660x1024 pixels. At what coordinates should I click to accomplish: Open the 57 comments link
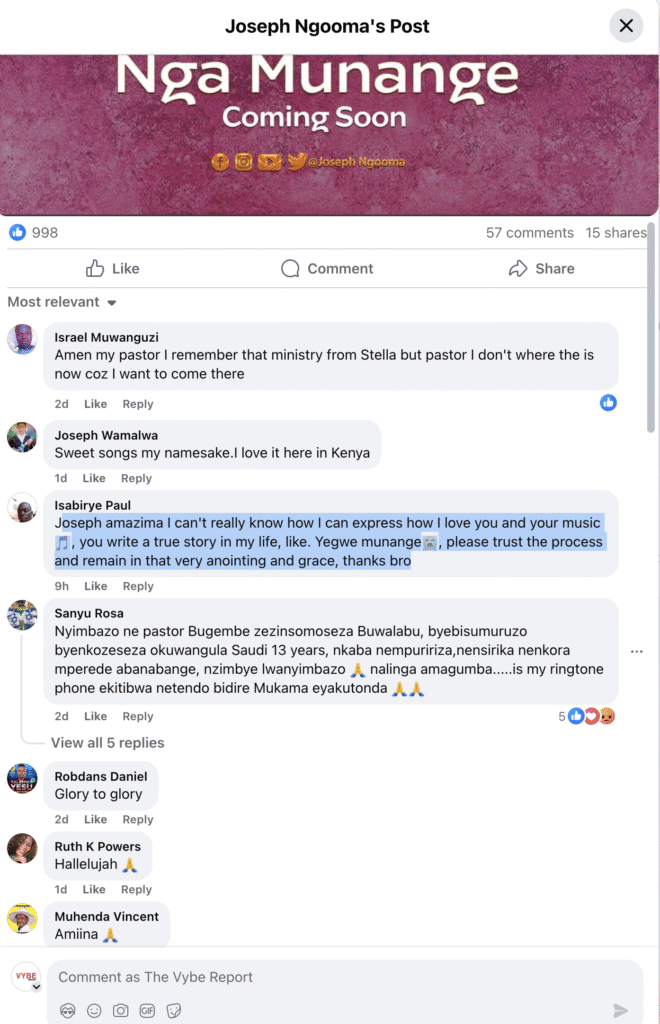[x=529, y=233]
